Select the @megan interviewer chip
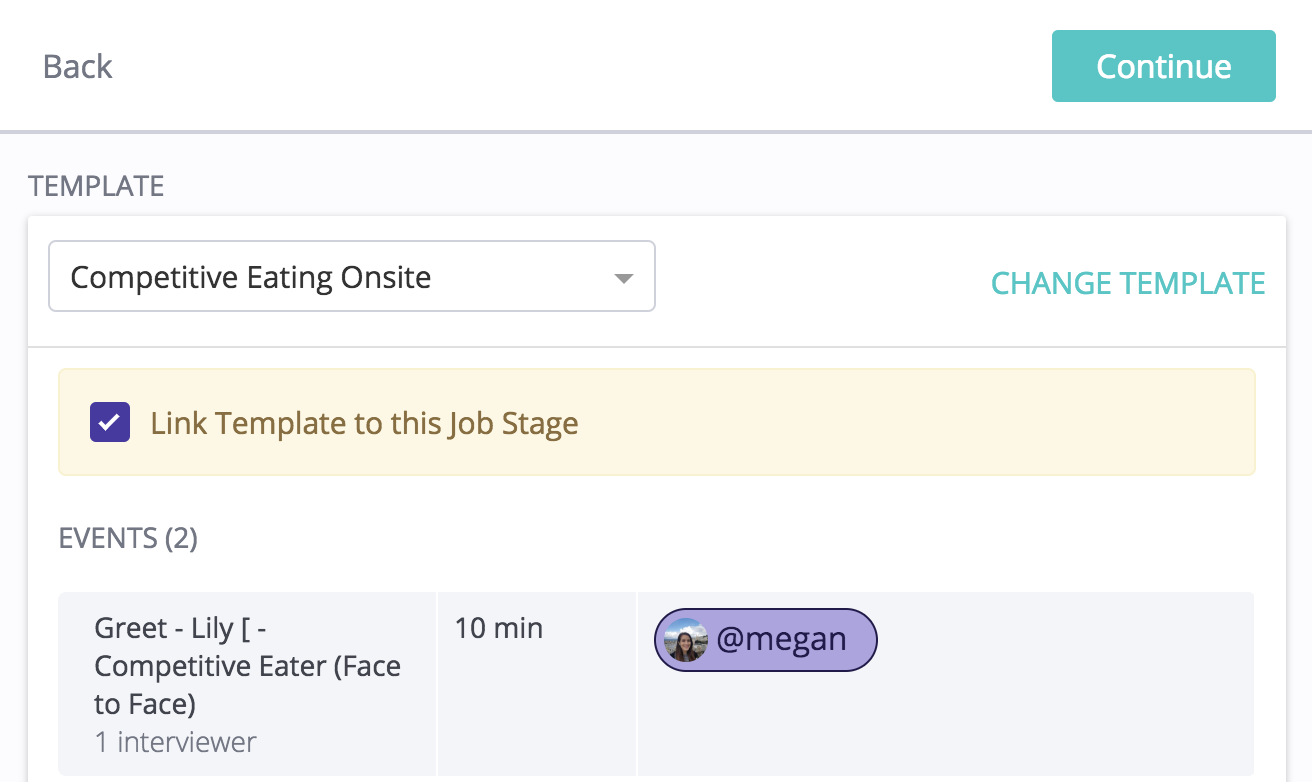Image resolution: width=1312 pixels, height=782 pixels. click(766, 640)
